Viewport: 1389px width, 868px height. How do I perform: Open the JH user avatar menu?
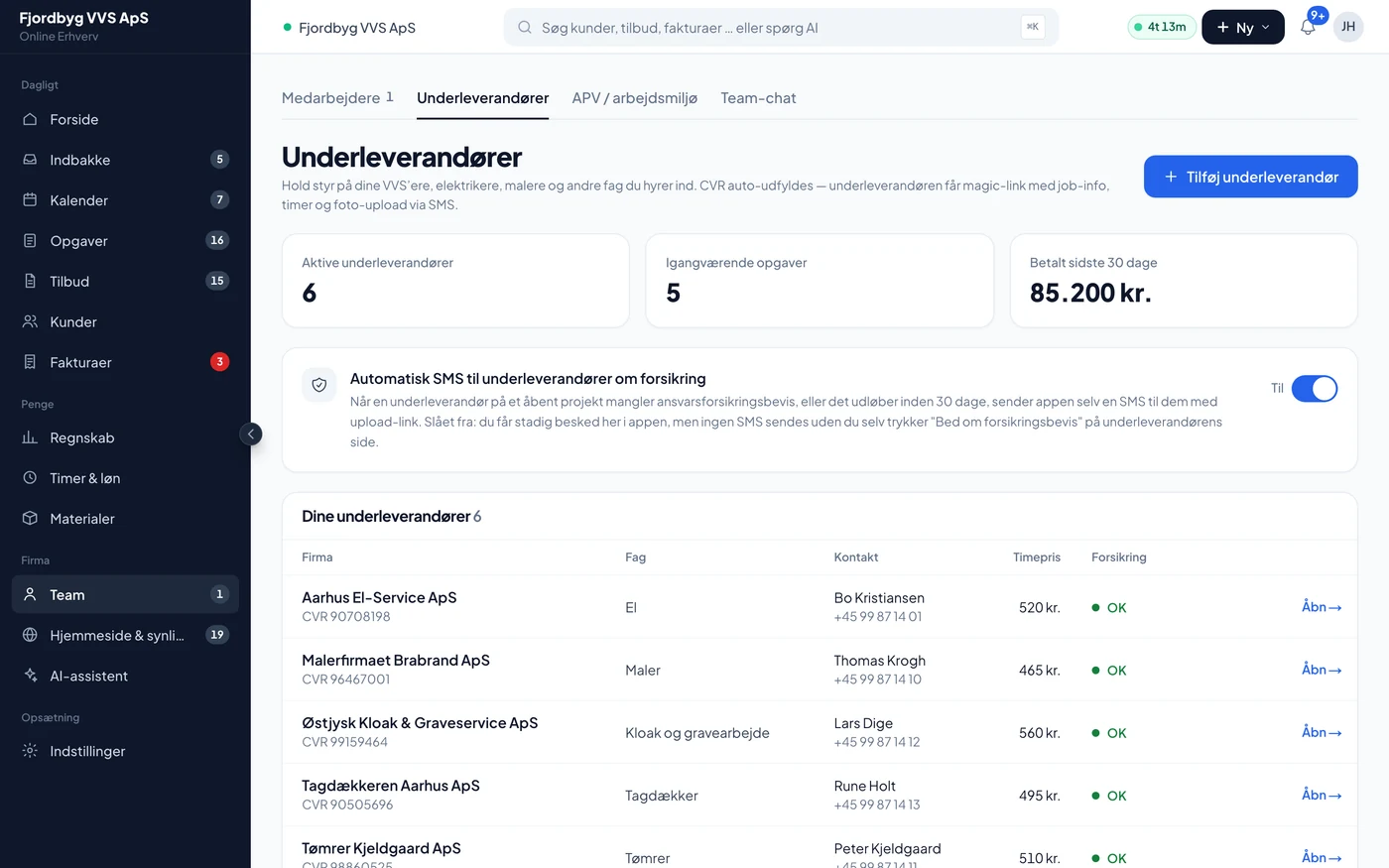point(1348,27)
